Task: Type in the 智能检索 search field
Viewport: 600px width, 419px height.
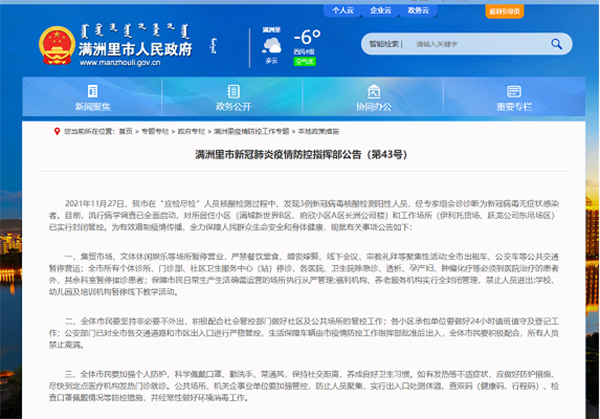Action: coord(468,45)
